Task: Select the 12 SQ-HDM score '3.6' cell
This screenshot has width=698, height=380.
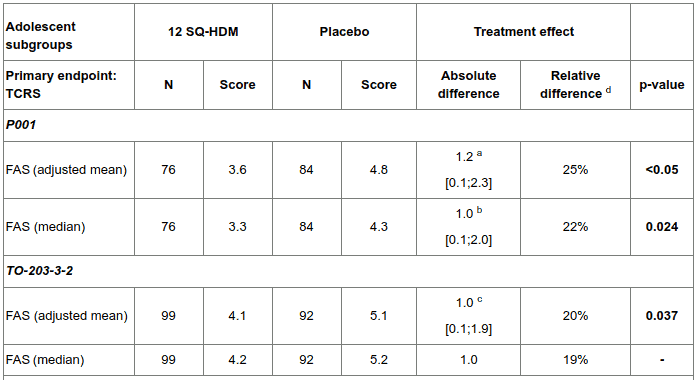Action: [237, 170]
